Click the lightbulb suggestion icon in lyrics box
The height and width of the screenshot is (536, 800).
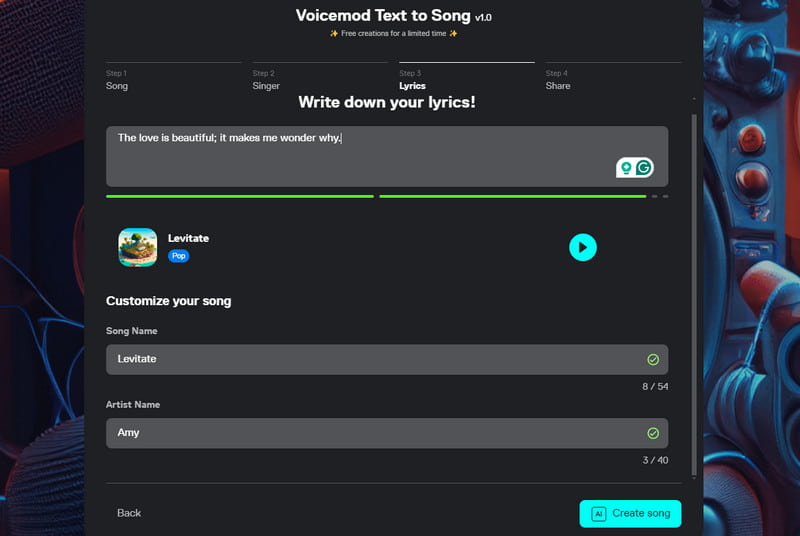pyautogui.click(x=626, y=168)
